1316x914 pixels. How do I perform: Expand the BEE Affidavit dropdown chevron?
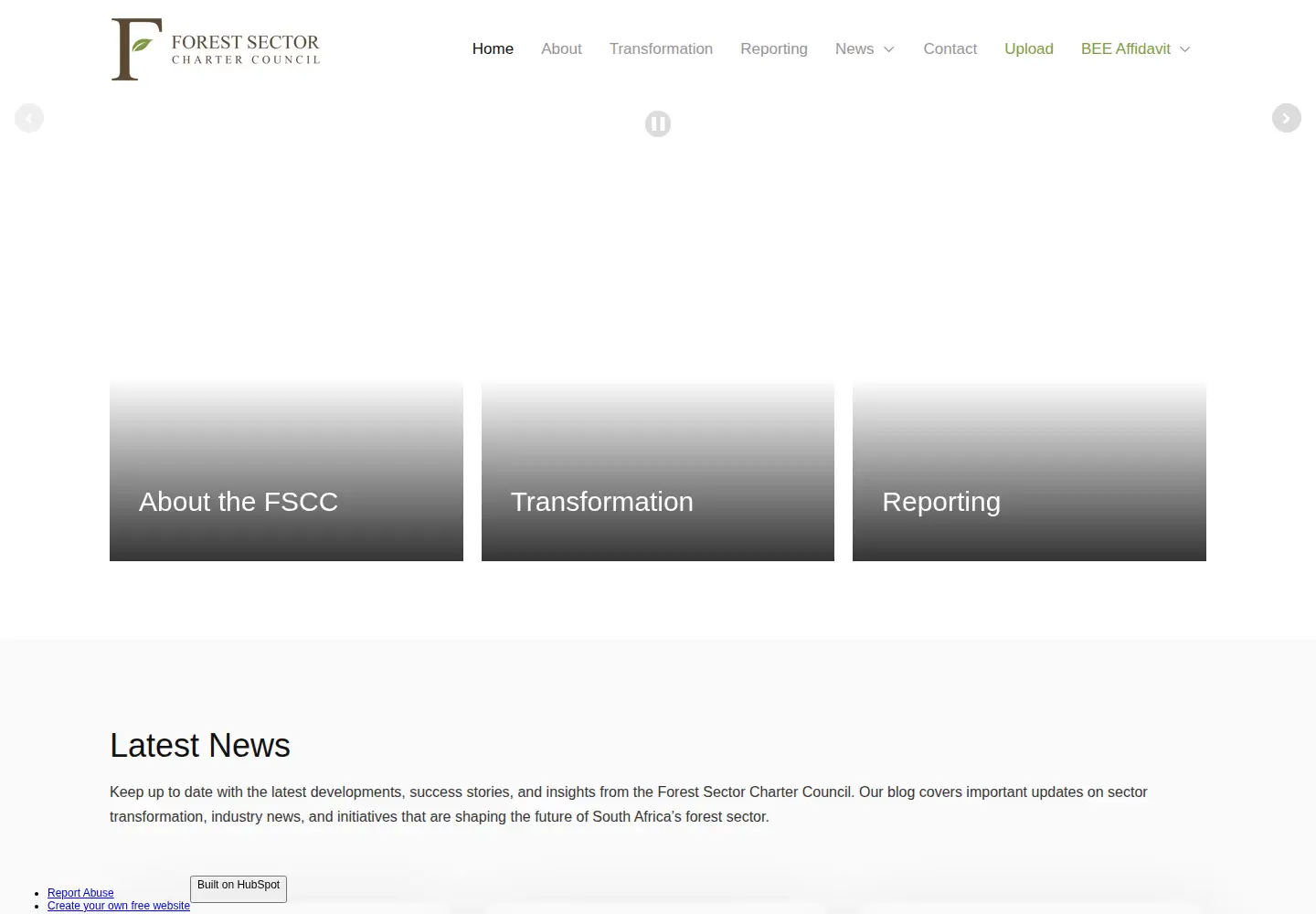click(1185, 49)
